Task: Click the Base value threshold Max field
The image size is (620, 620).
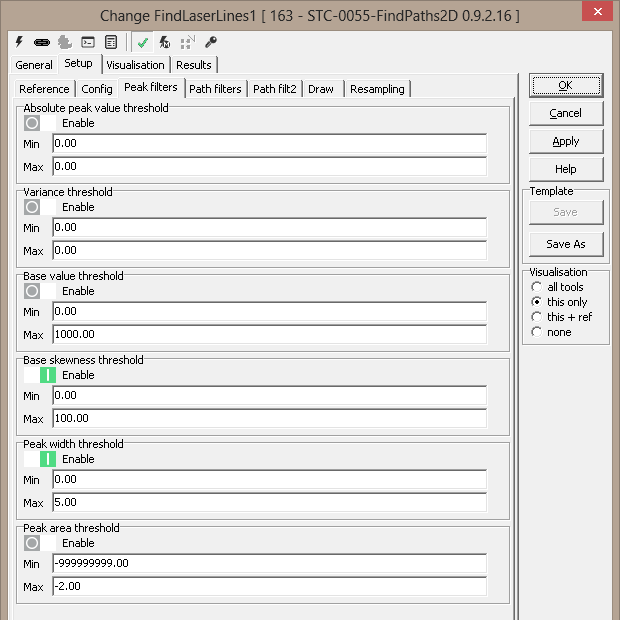Action: pyautogui.click(x=268, y=334)
